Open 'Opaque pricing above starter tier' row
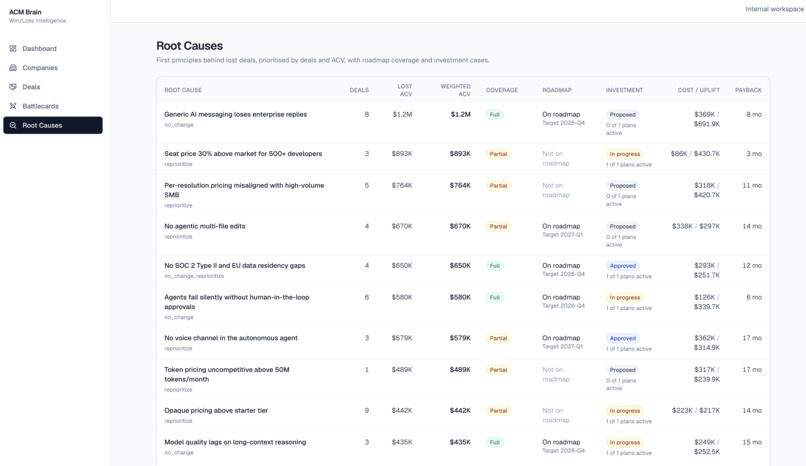 tap(463, 416)
